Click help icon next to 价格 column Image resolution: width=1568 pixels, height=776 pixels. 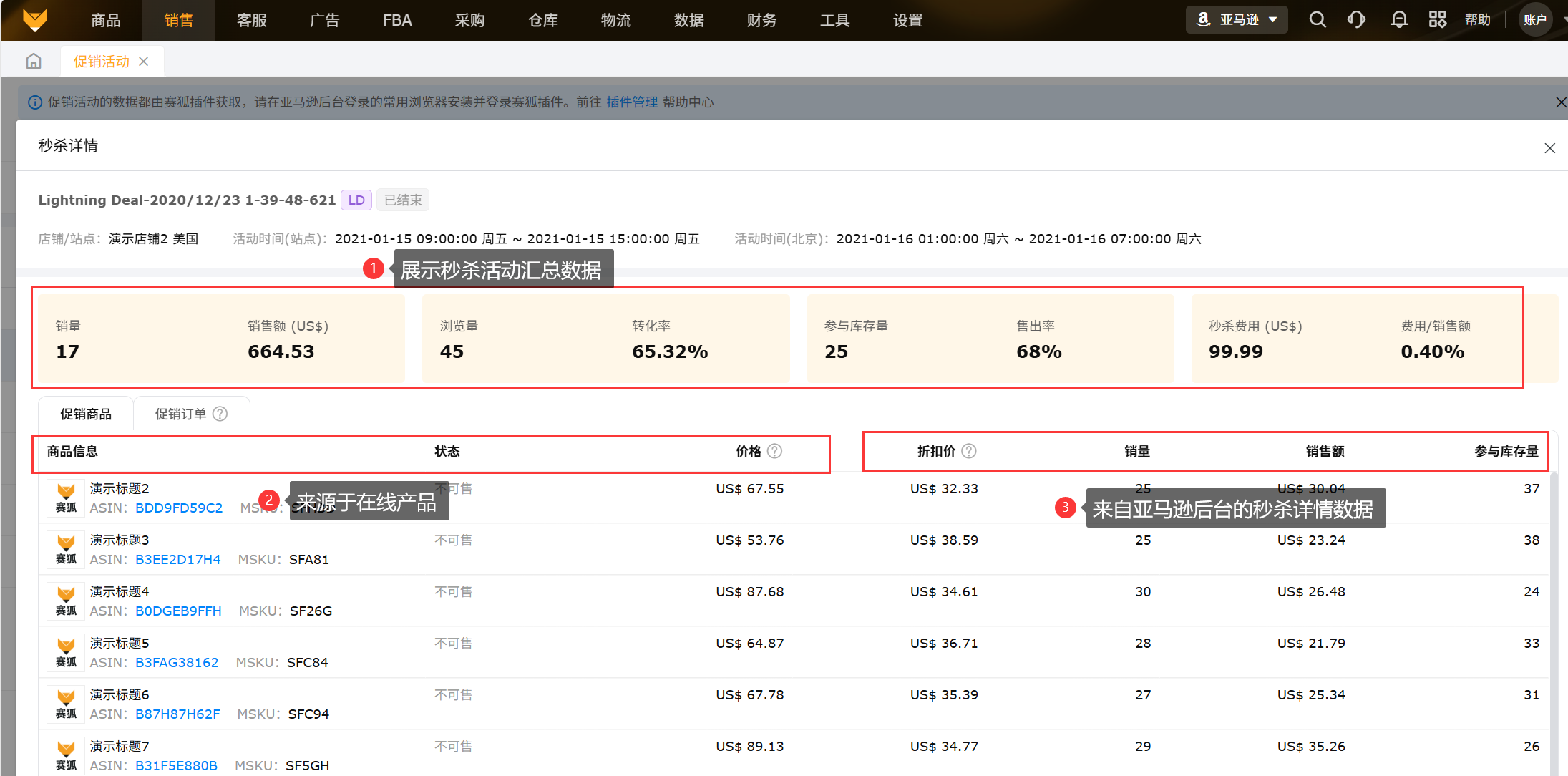click(775, 451)
